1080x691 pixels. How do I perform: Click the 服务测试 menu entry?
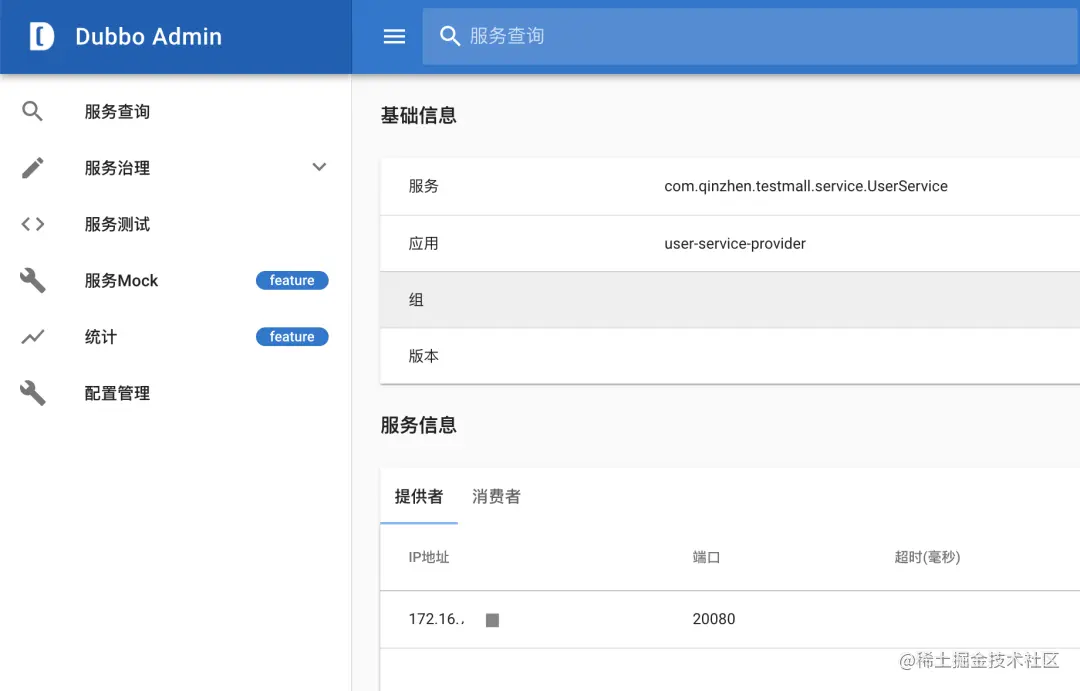point(118,224)
